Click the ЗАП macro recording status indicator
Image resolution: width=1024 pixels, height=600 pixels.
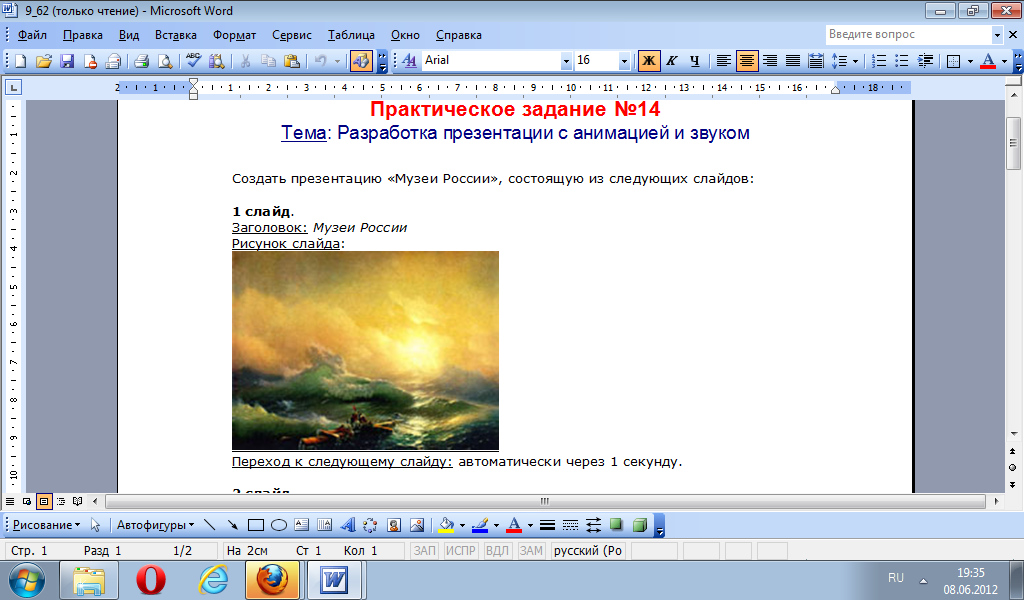(424, 550)
